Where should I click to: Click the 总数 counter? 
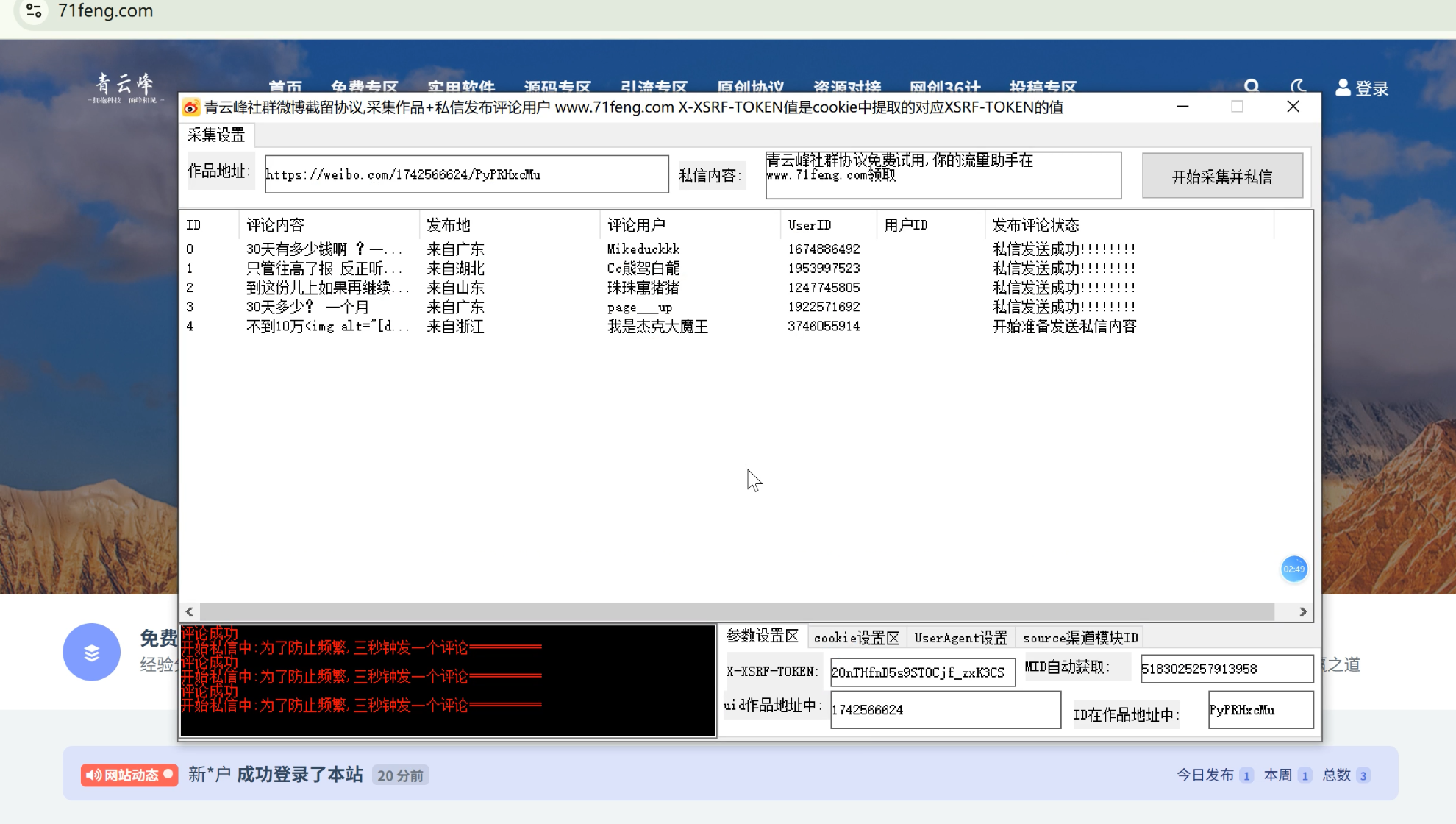[1346, 775]
